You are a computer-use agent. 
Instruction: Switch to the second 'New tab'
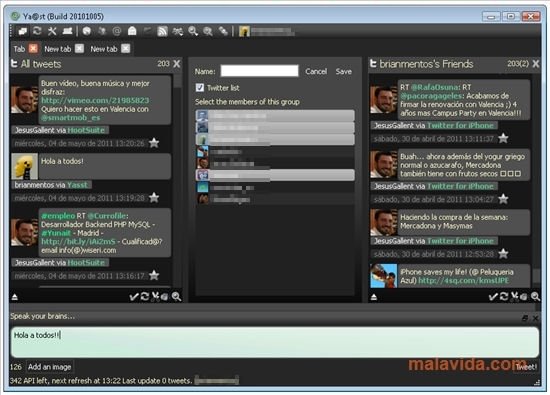tap(104, 49)
